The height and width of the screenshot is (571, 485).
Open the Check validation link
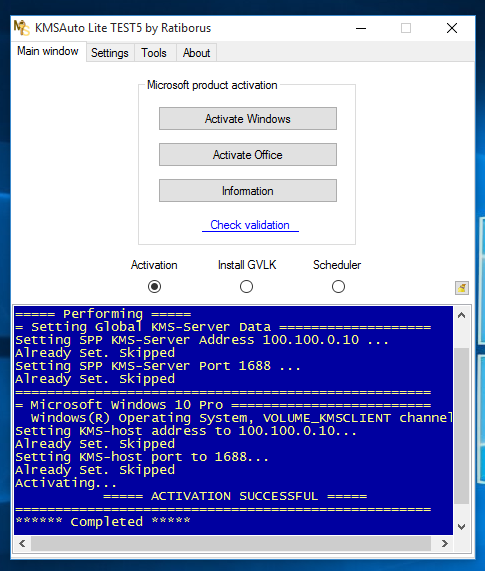250,225
